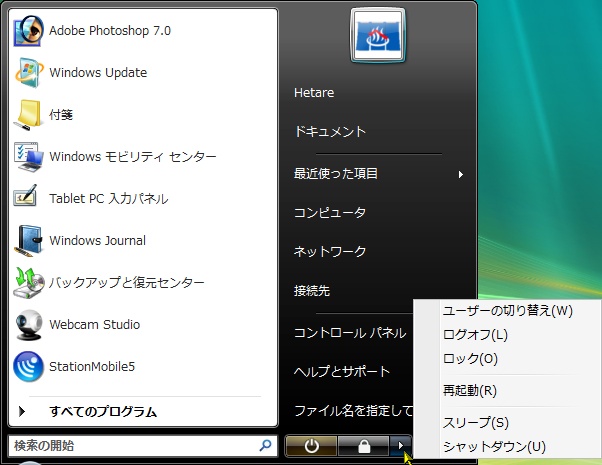Click the Windows Journal label

98,241
